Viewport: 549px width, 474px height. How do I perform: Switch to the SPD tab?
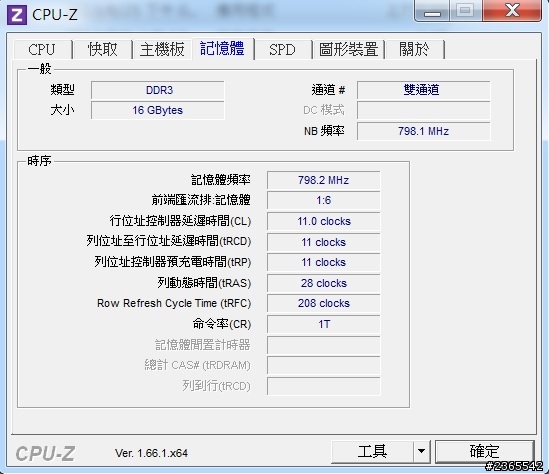tap(283, 49)
